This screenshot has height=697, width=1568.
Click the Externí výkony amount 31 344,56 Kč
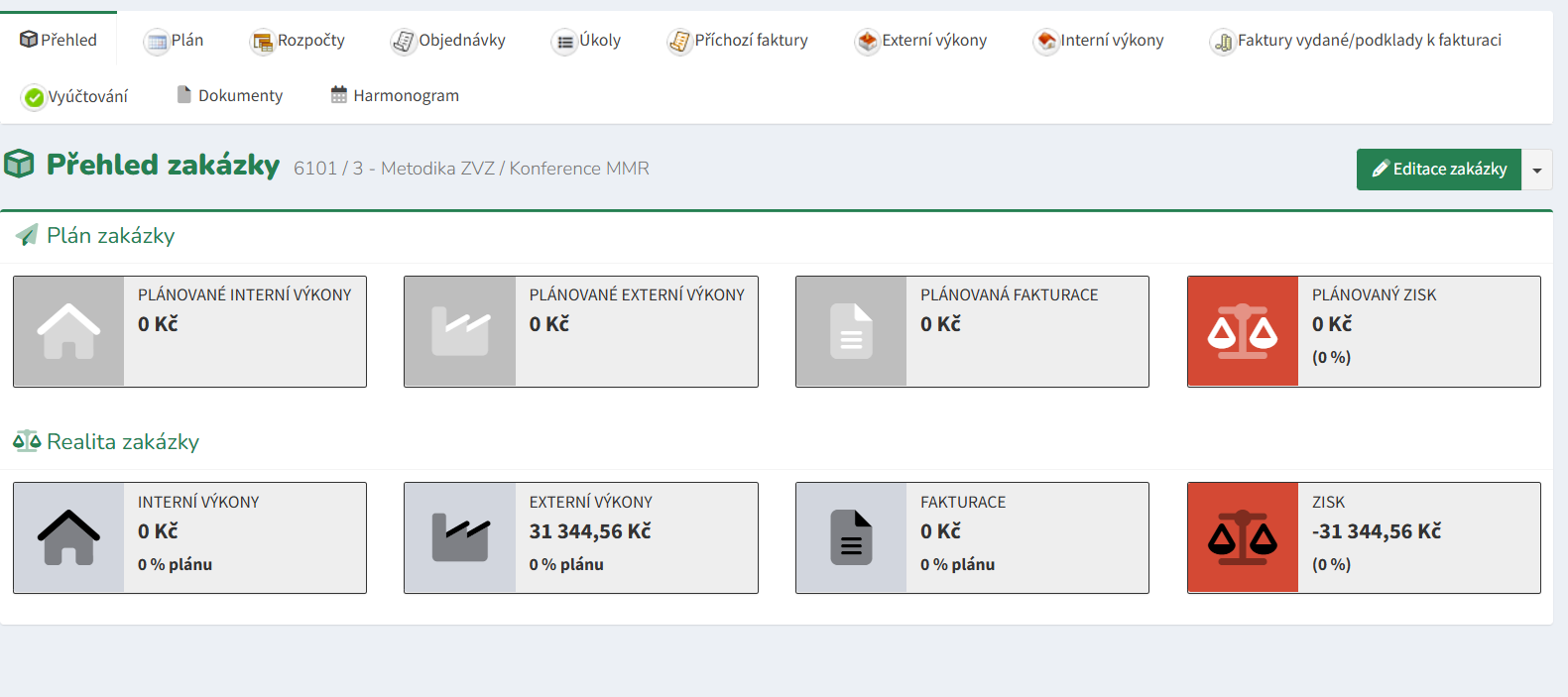pos(590,531)
